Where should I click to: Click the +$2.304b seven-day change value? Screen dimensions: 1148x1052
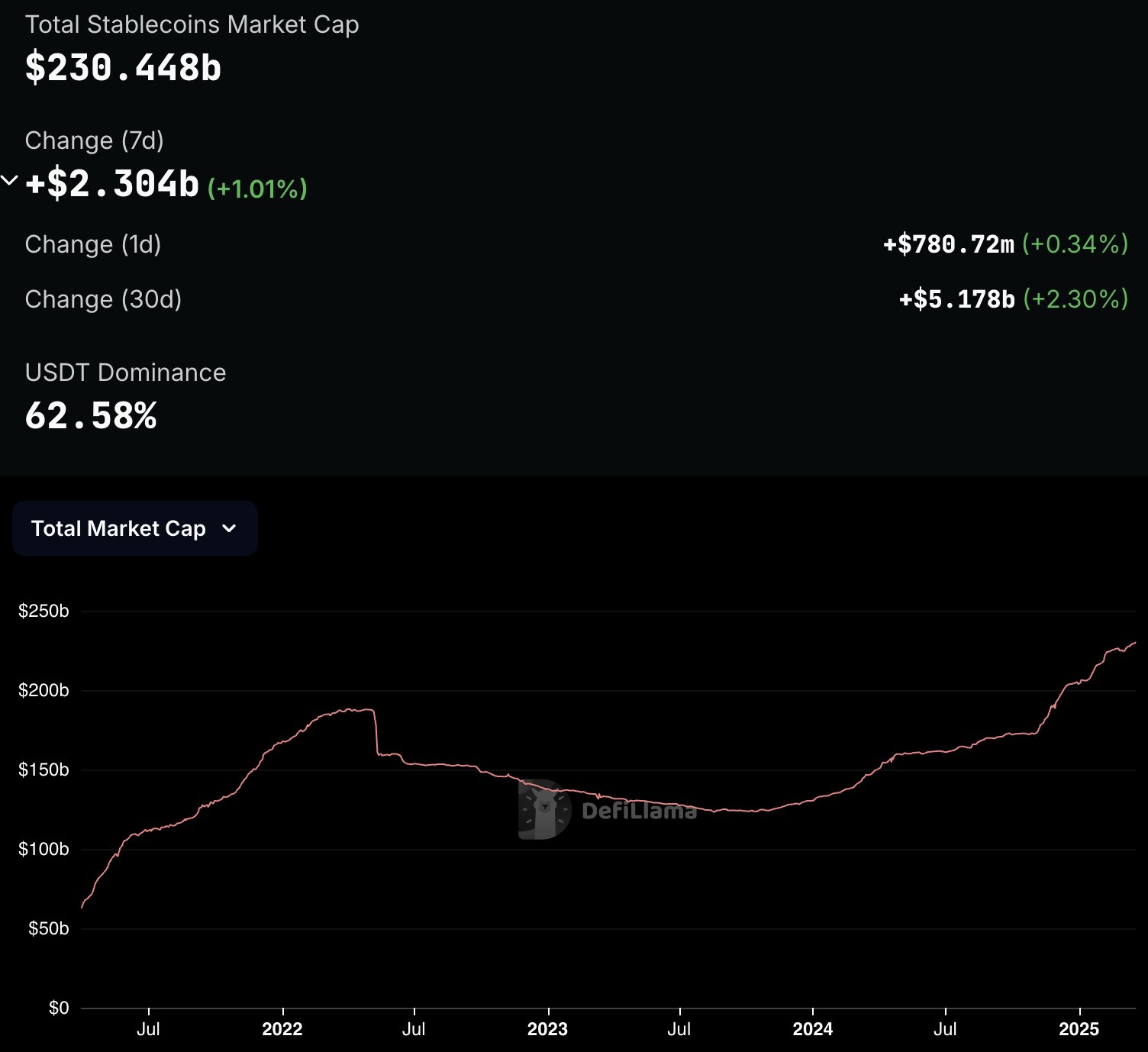[112, 184]
